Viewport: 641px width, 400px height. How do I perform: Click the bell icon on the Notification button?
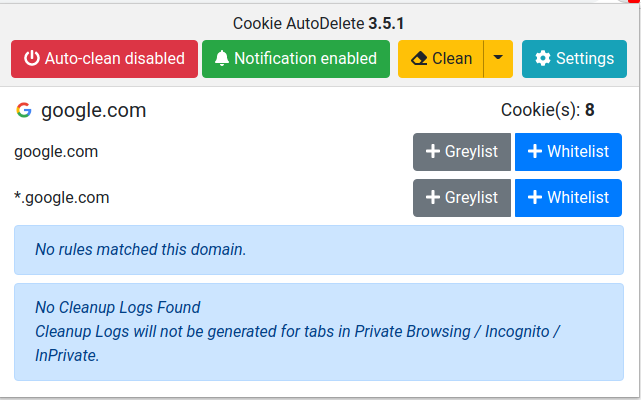point(221,59)
